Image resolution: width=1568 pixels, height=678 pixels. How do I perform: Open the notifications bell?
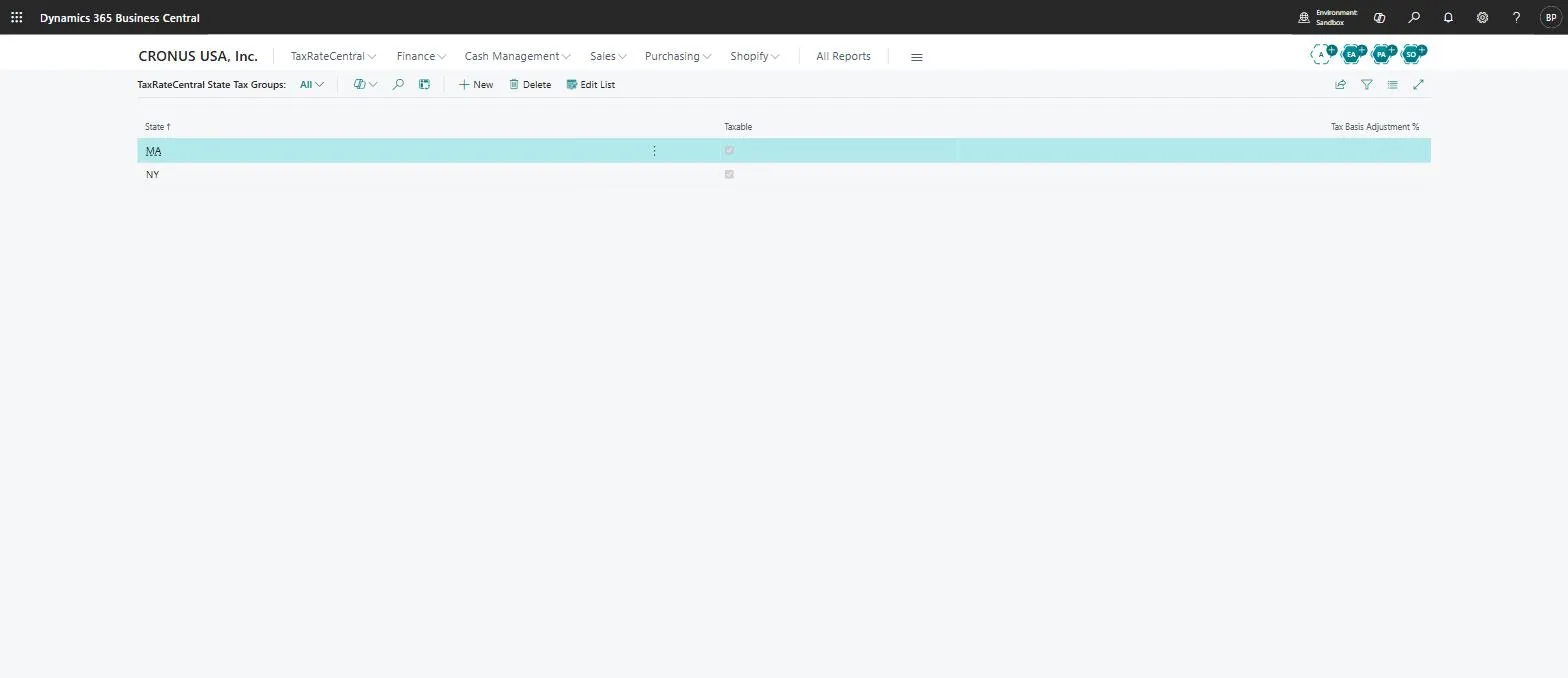coord(1448,18)
